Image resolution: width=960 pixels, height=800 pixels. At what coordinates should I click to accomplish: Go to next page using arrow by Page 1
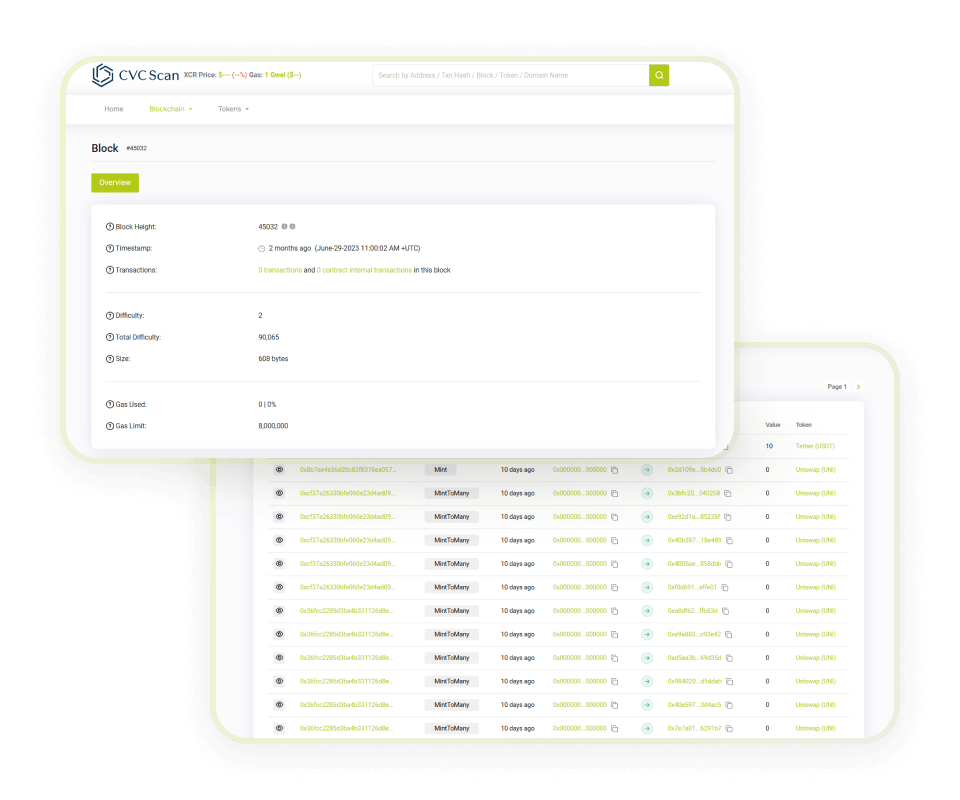tap(858, 387)
